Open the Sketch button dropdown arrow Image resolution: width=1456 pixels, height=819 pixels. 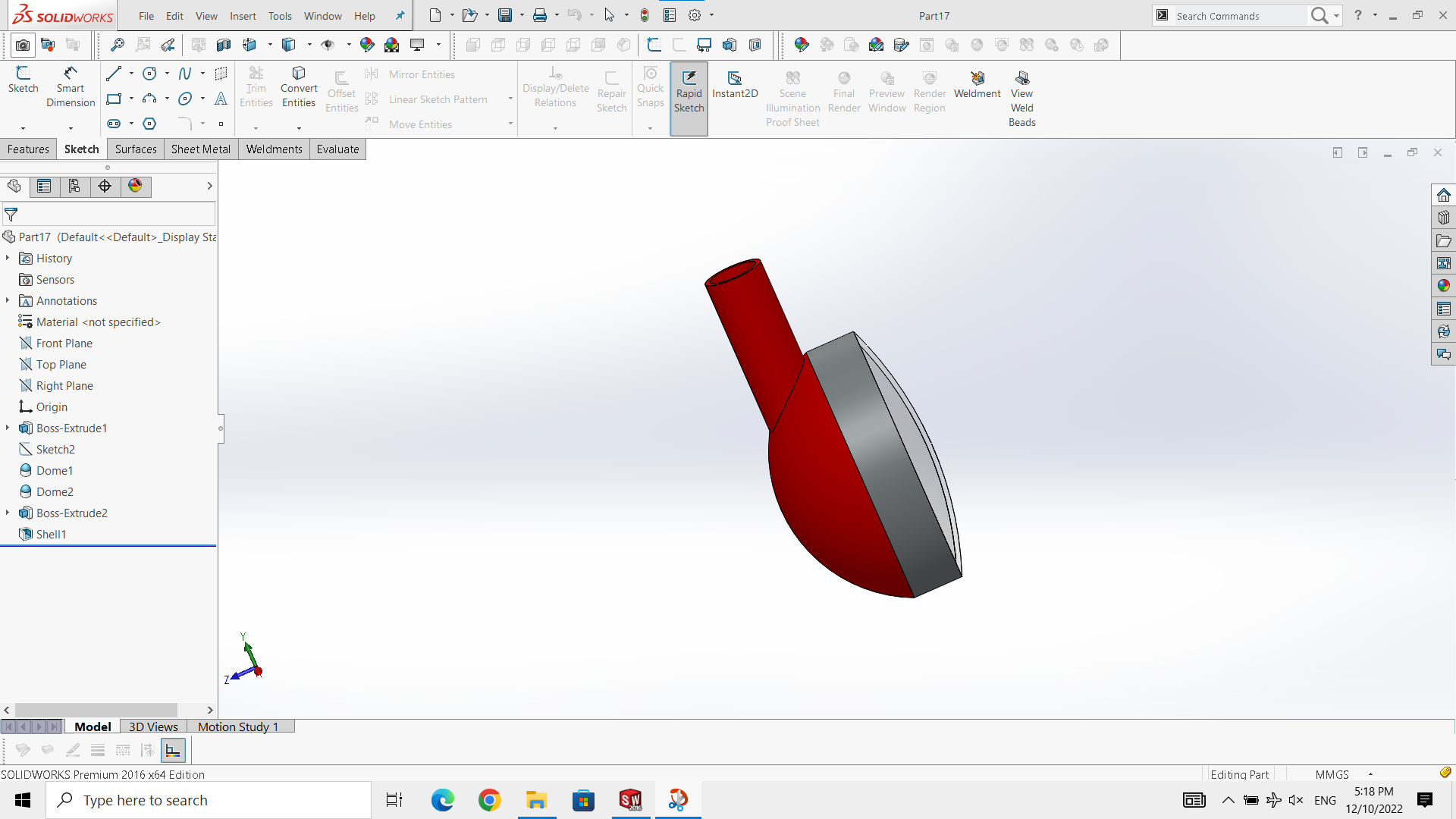(24, 128)
